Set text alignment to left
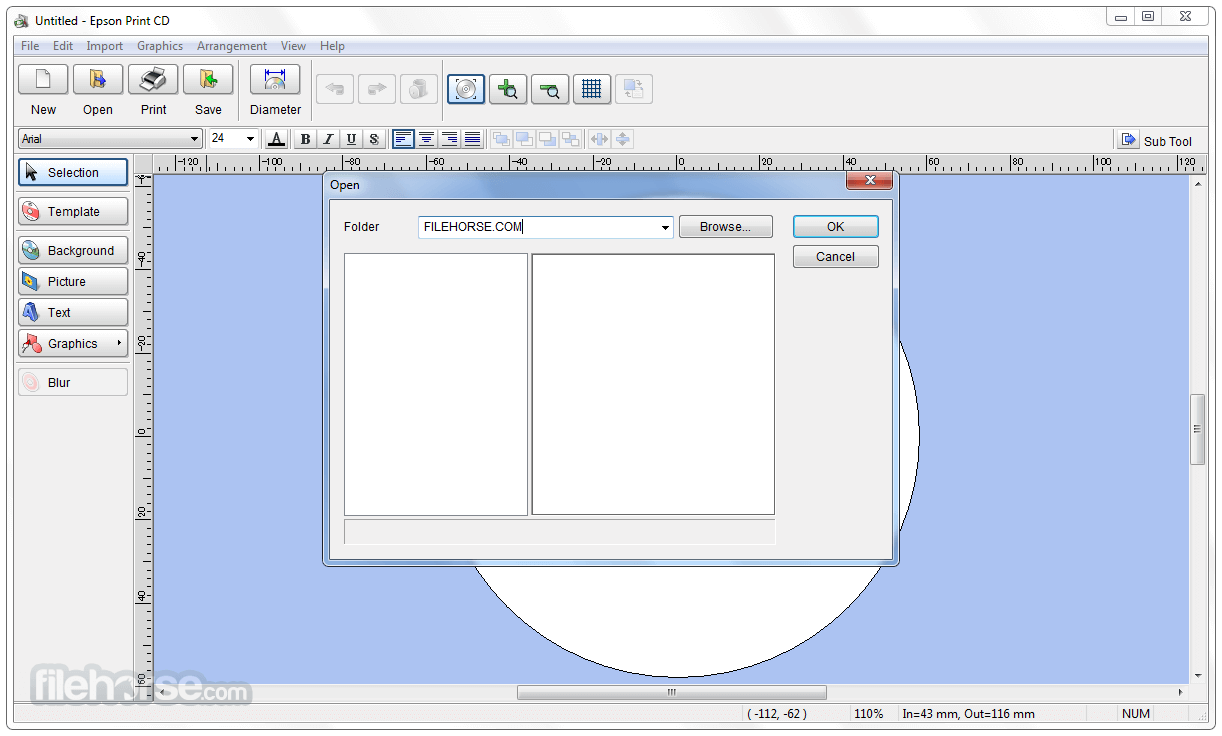Viewport: 1222px width, 736px height. pos(403,139)
